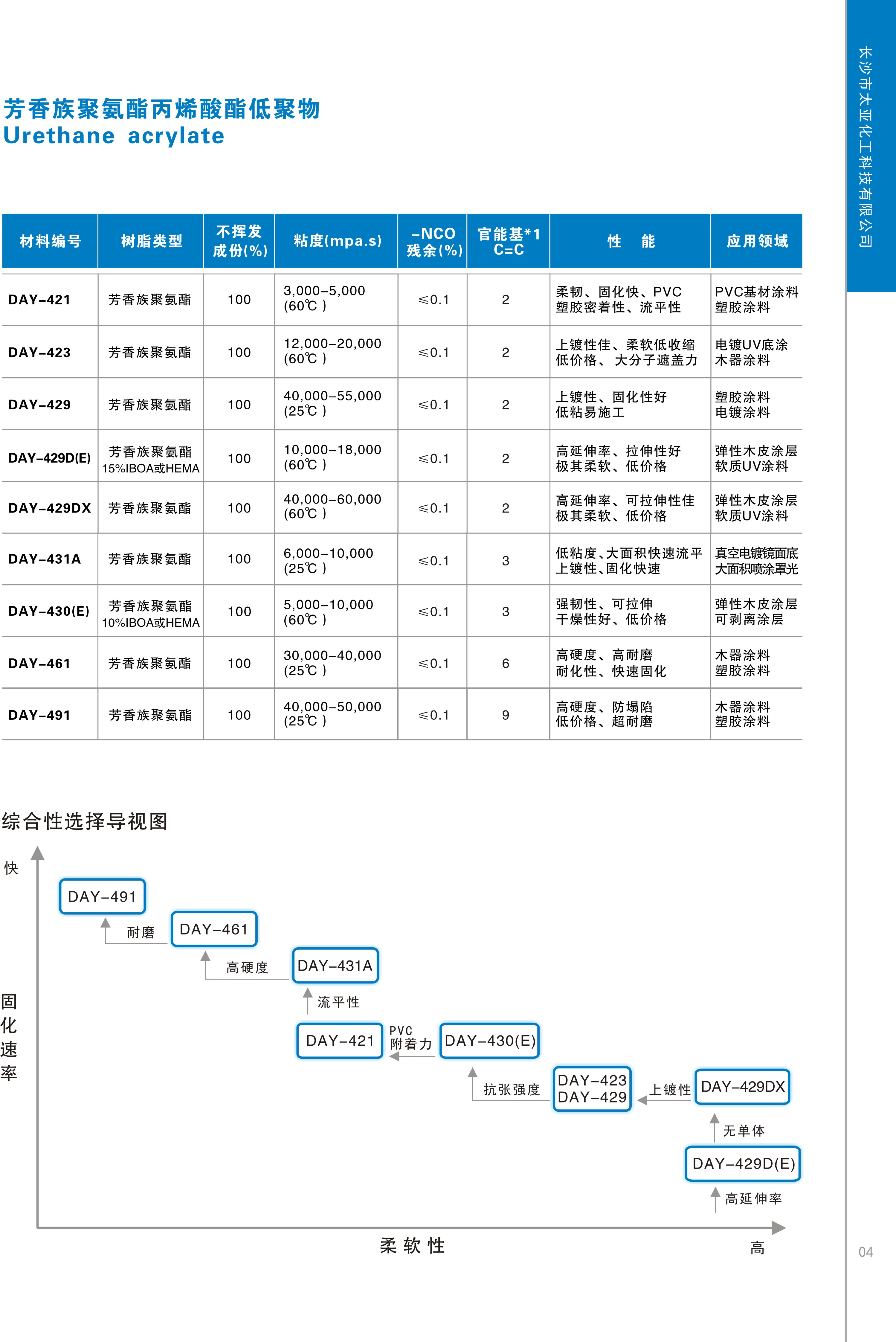Click viscosity value 40,000-55,000 (25℃)

(x=332, y=403)
